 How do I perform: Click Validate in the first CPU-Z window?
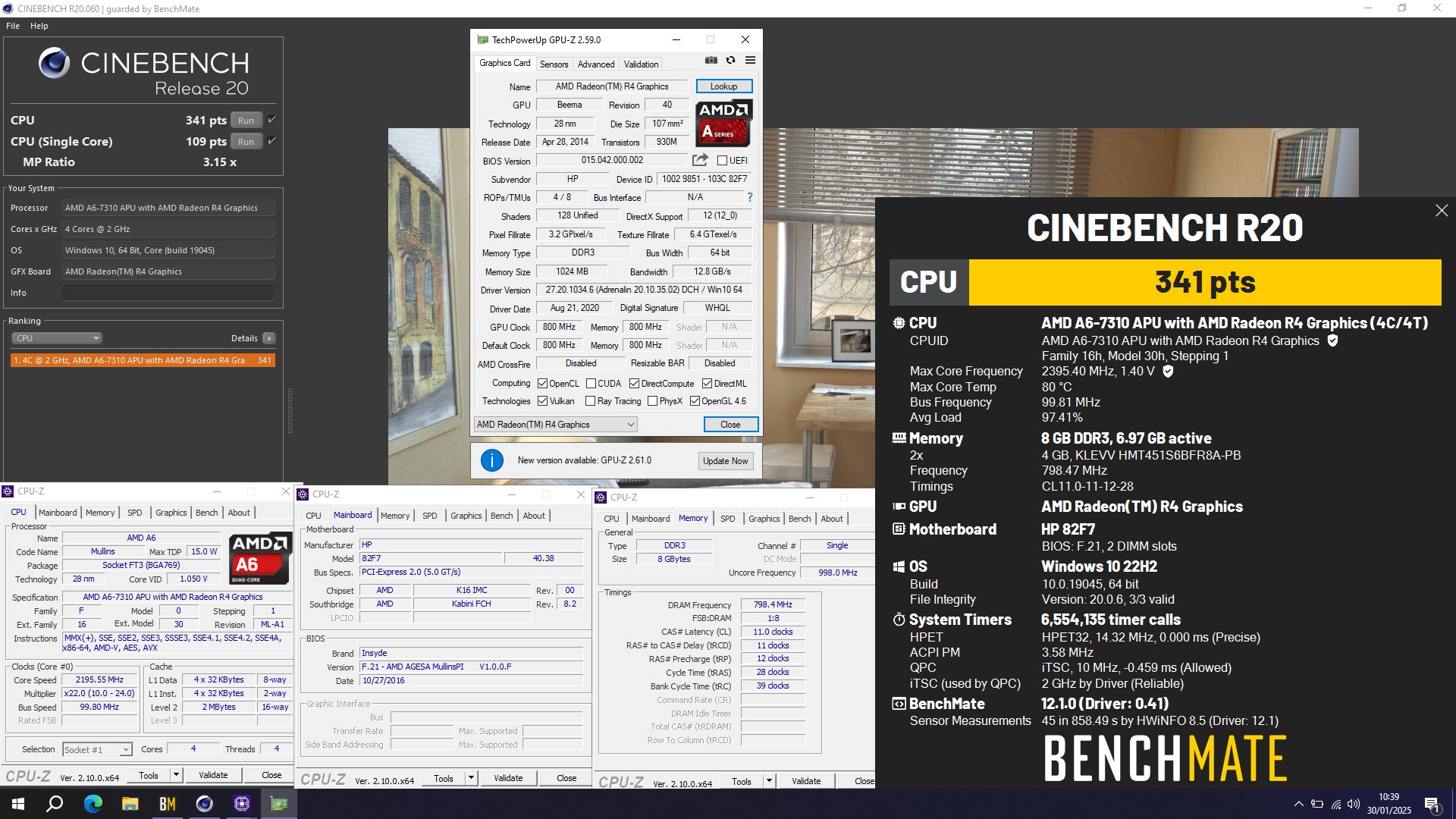pyautogui.click(x=213, y=774)
